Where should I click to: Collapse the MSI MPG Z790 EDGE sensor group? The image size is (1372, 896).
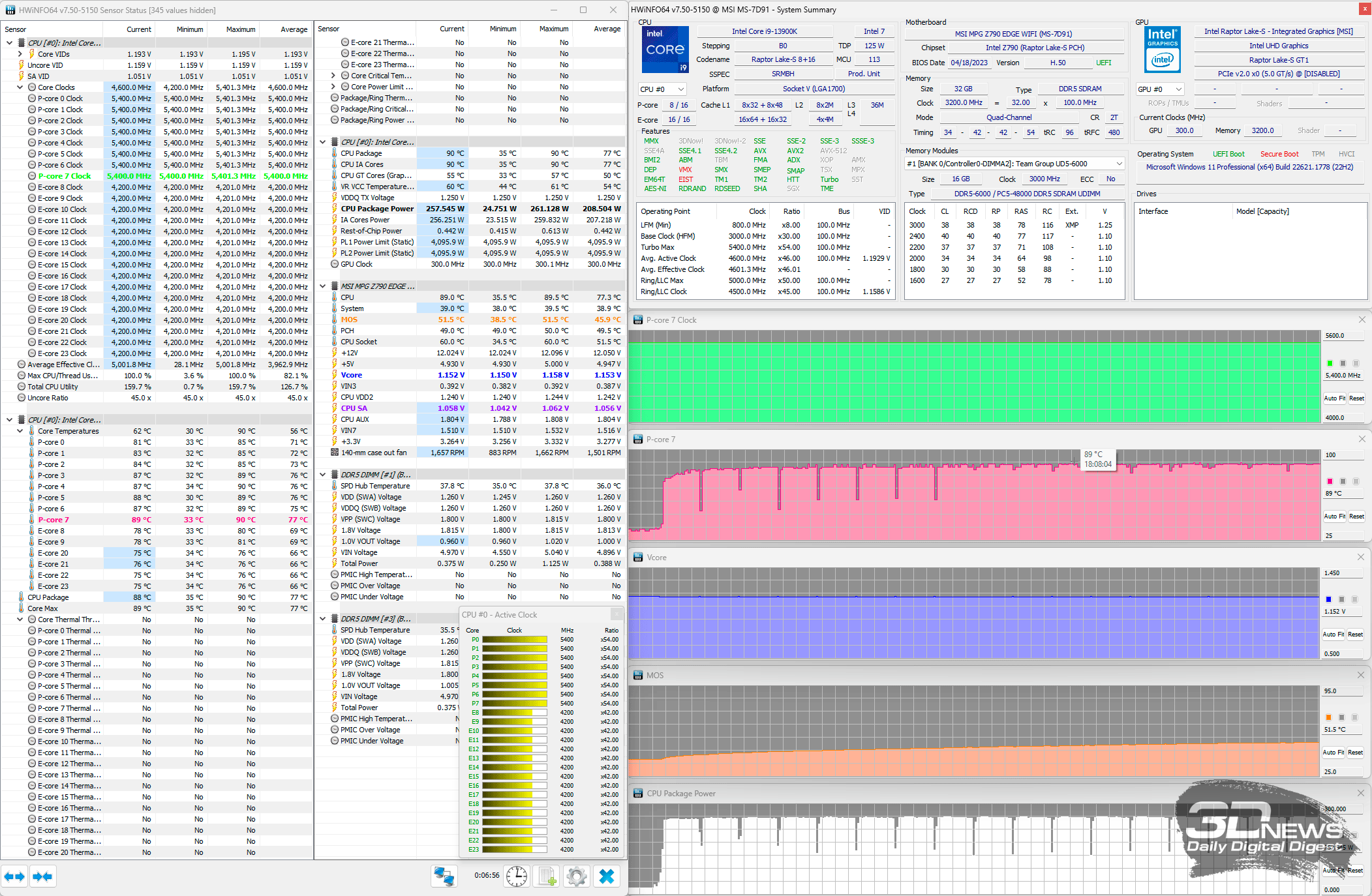click(x=322, y=286)
